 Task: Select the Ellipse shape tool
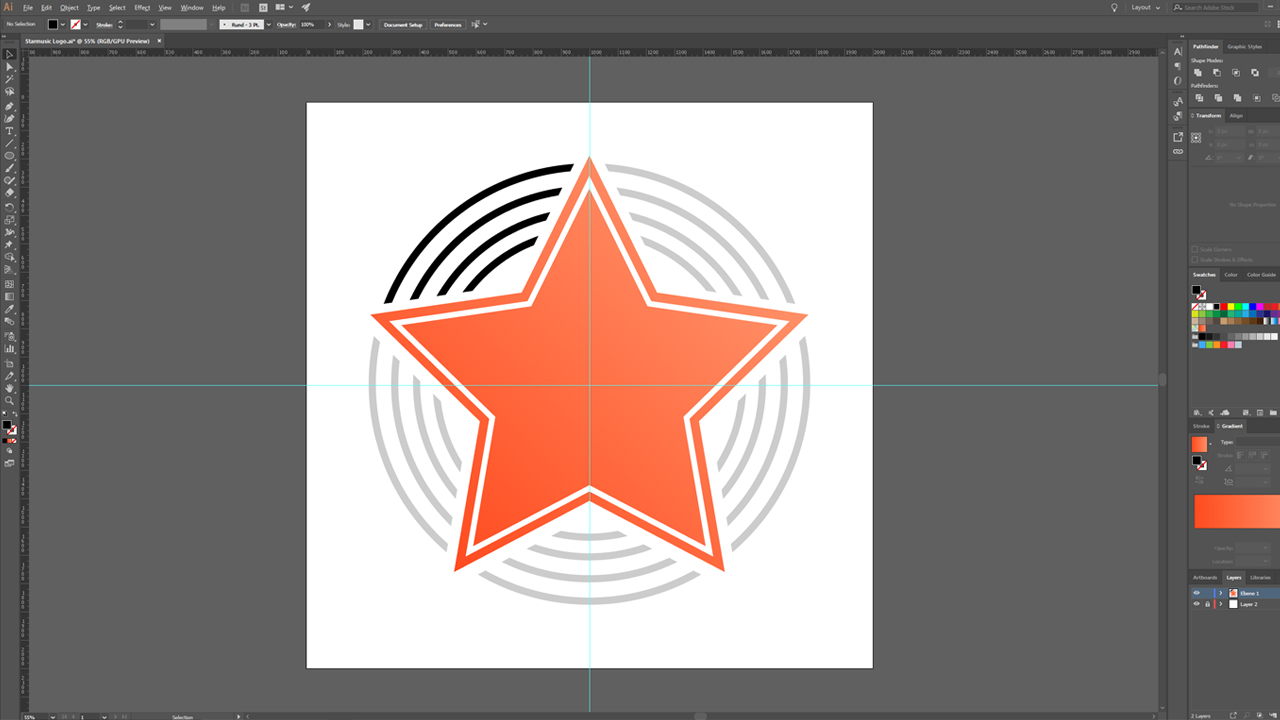[9, 155]
